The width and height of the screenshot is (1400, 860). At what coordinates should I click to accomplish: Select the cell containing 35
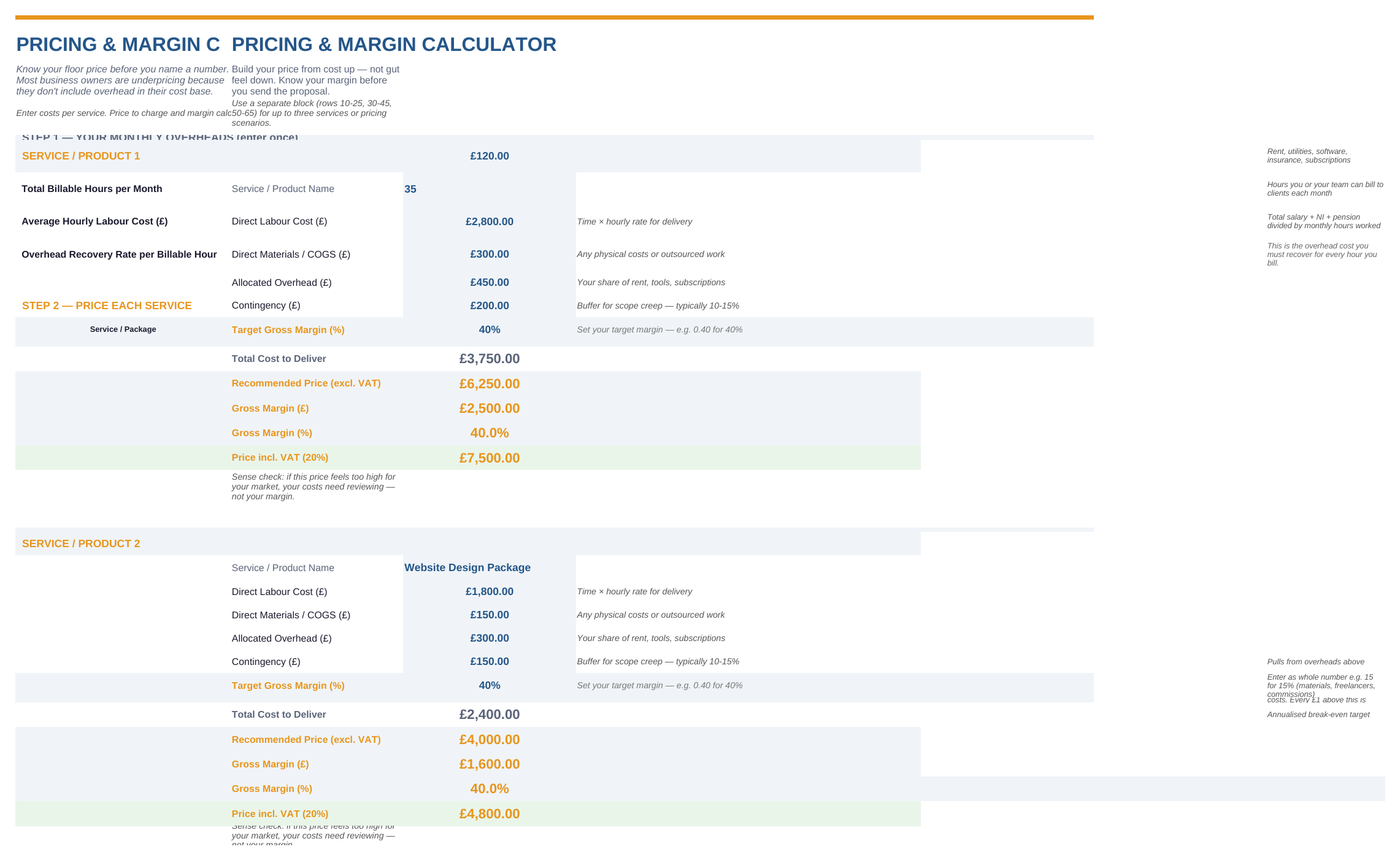490,189
